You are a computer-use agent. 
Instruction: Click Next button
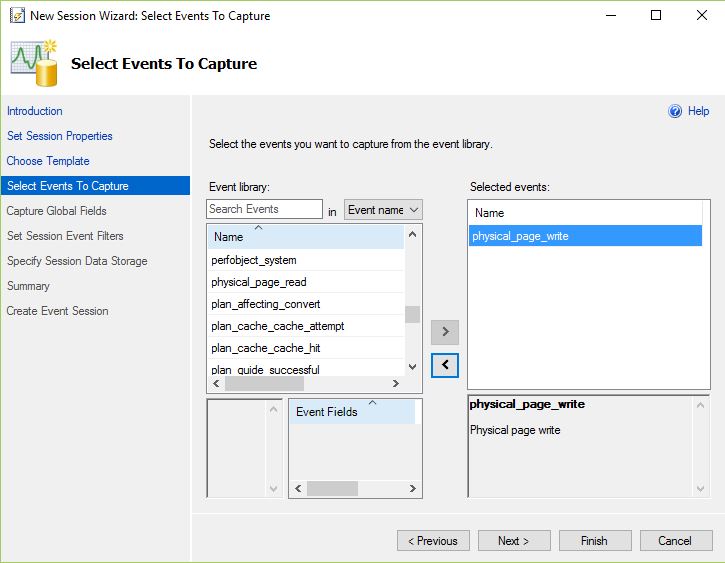pos(513,541)
